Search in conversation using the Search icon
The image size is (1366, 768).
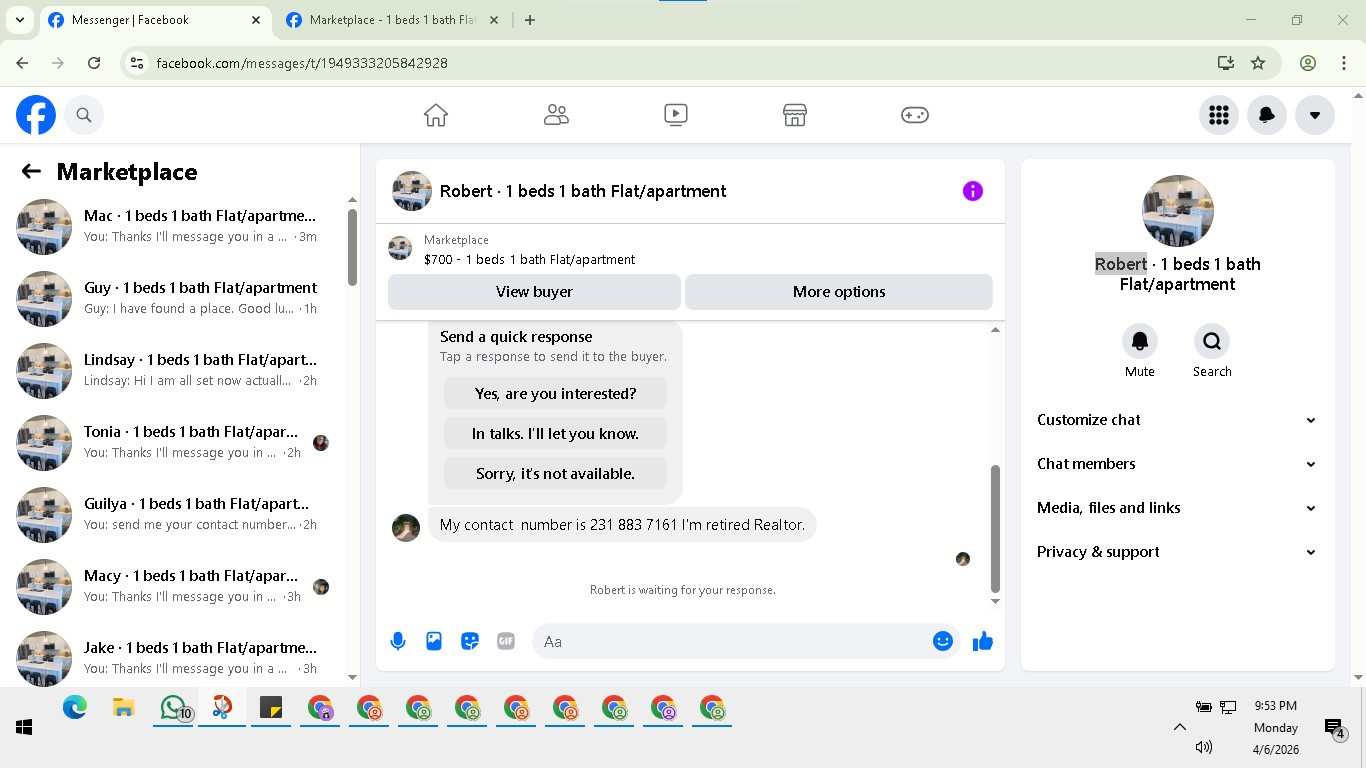point(1212,341)
